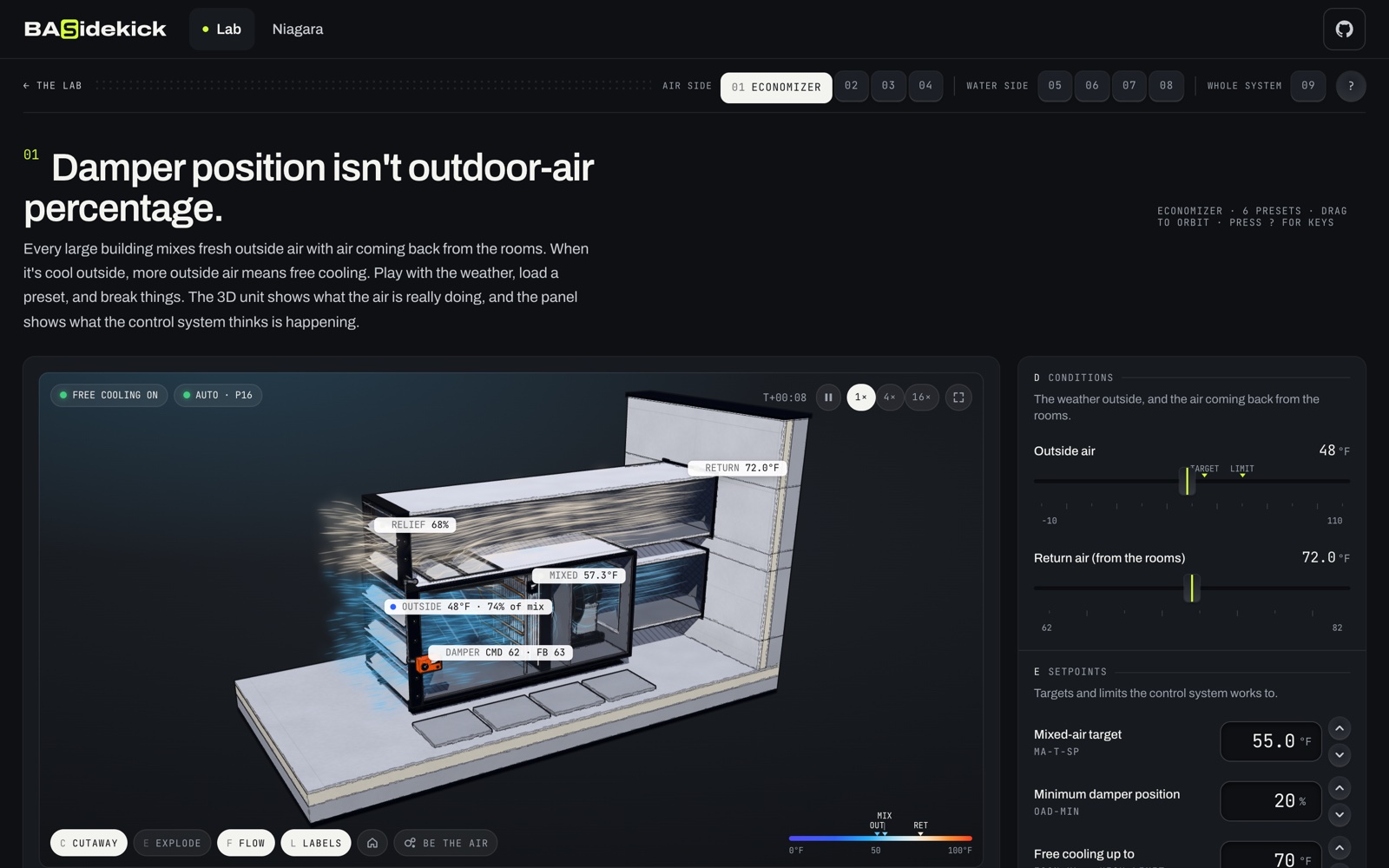Click the Outside 48°F 74% of mix label
Viewport: 1389px width, 868px height.
click(468, 607)
